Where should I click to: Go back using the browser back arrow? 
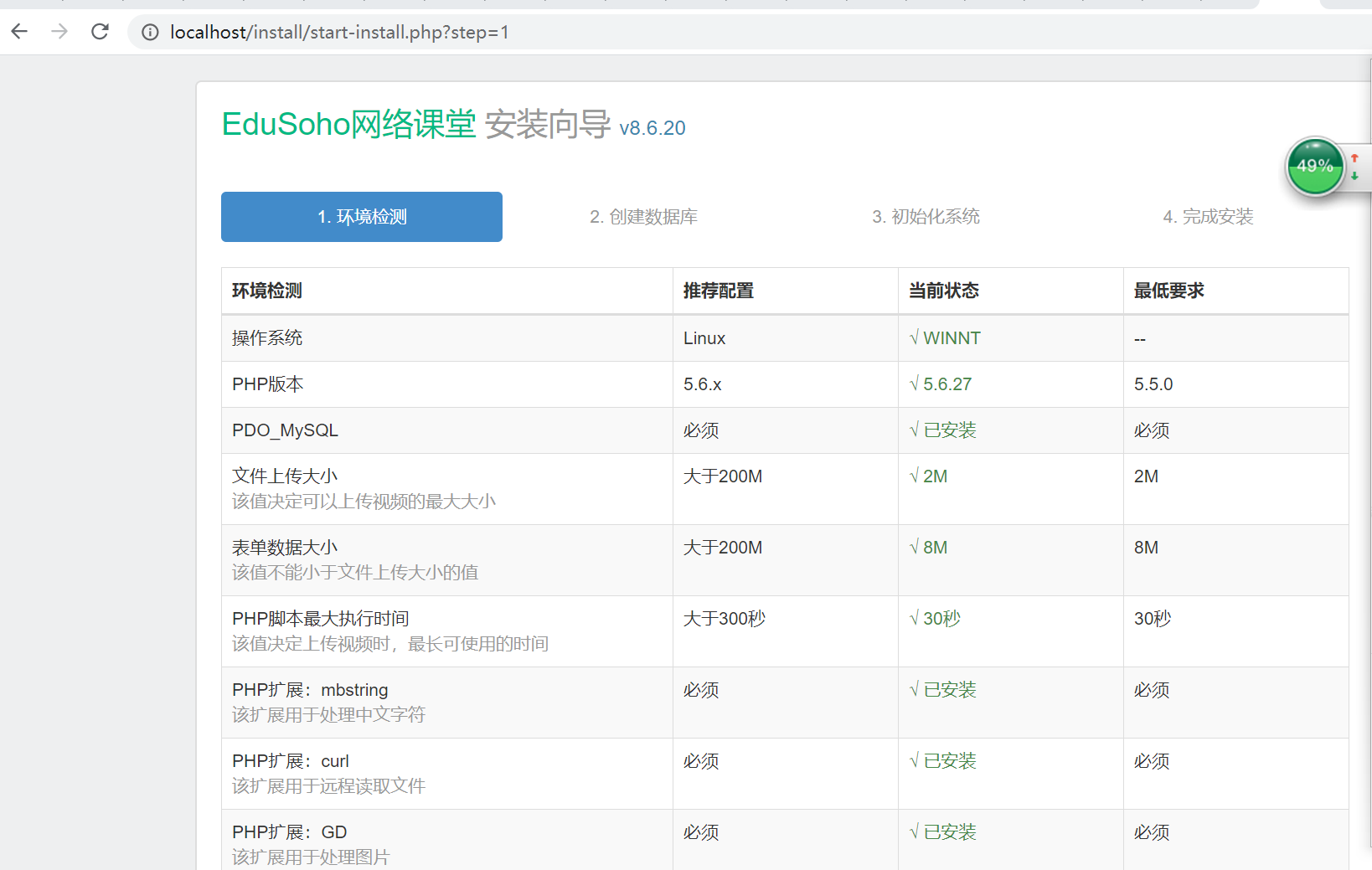19,32
